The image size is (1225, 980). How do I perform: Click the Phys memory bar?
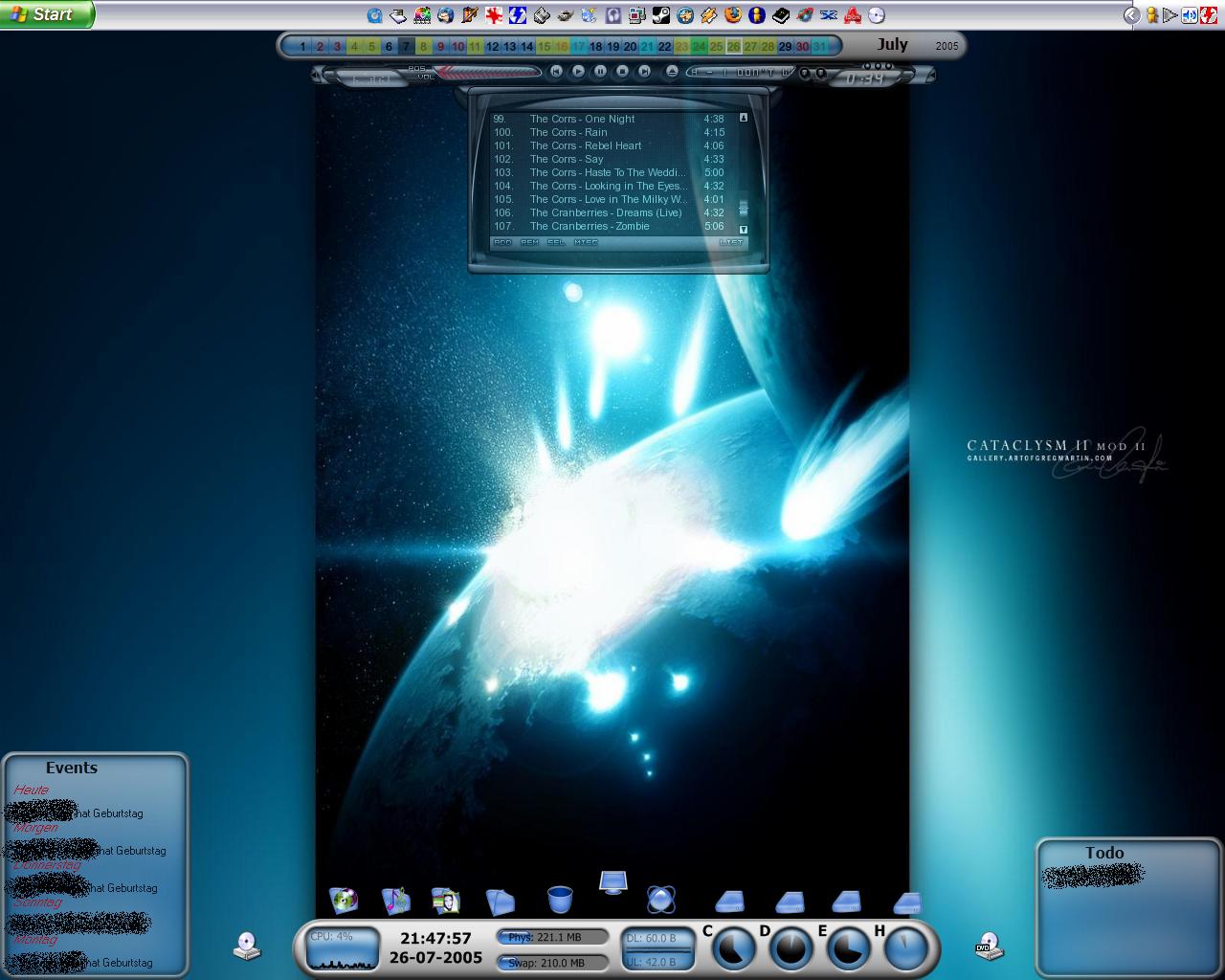(552, 937)
